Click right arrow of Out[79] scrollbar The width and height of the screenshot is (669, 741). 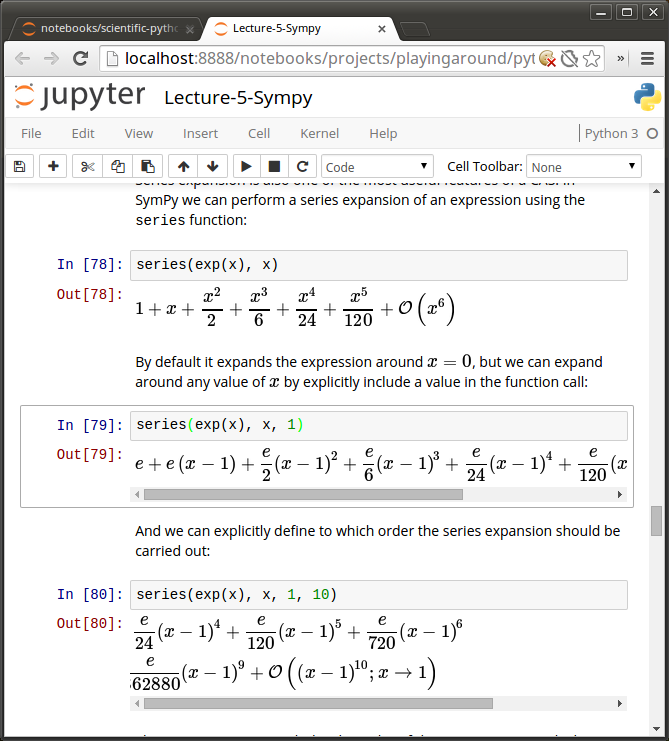620,494
